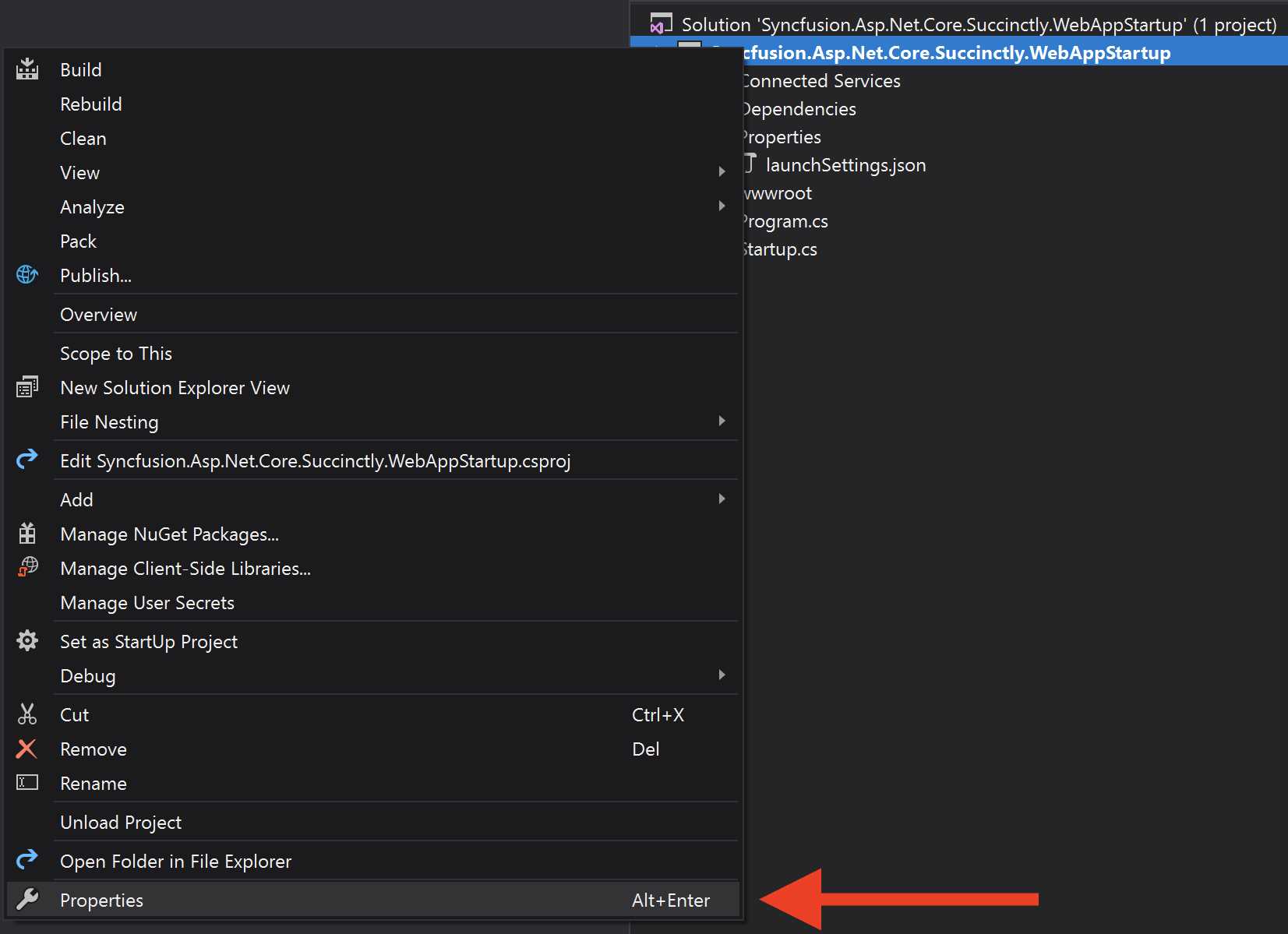Click the Open Folder in File Explorer icon
Image resolution: width=1288 pixels, height=934 pixels.
[x=27, y=860]
